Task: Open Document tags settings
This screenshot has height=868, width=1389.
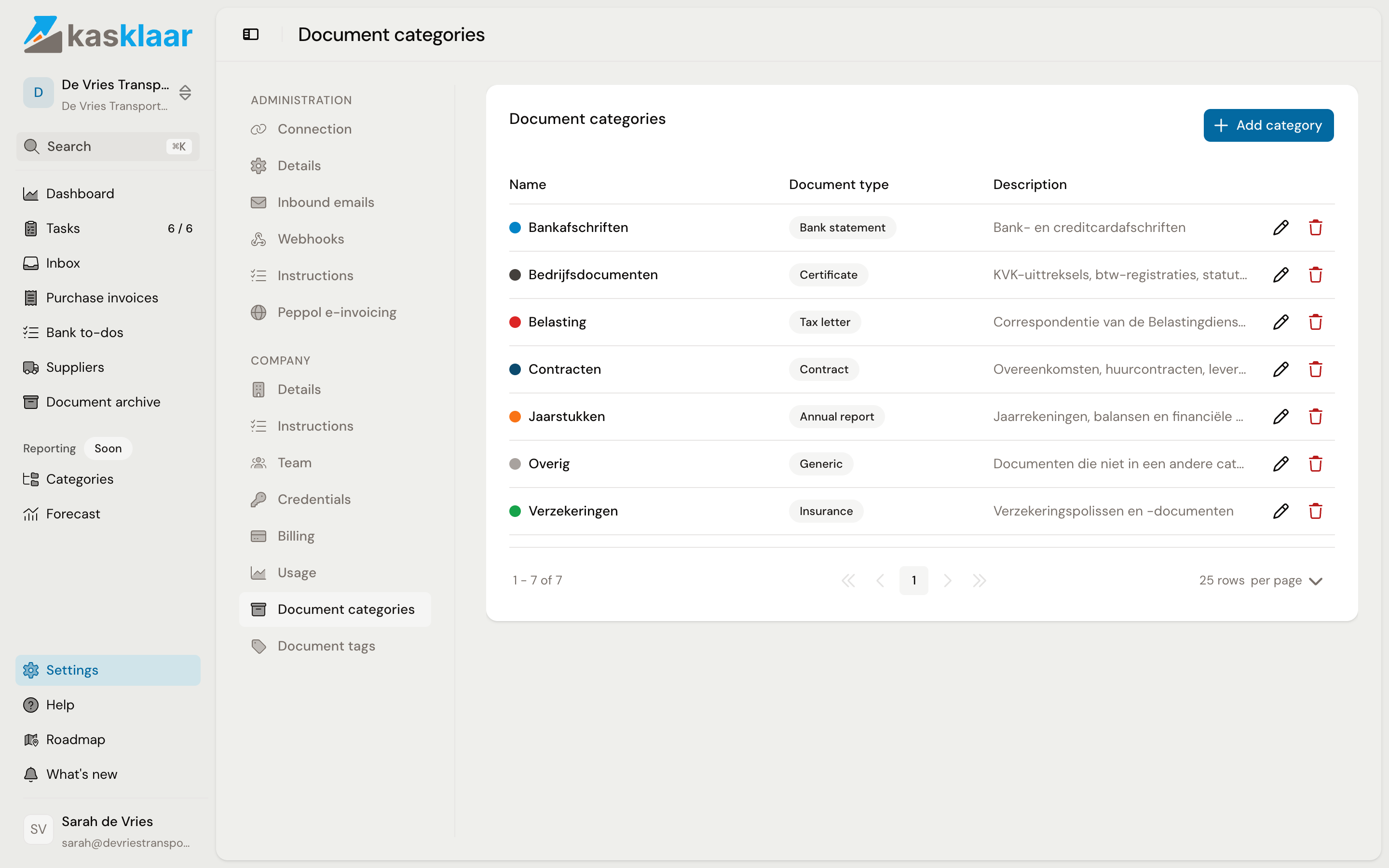Action: [335, 646]
